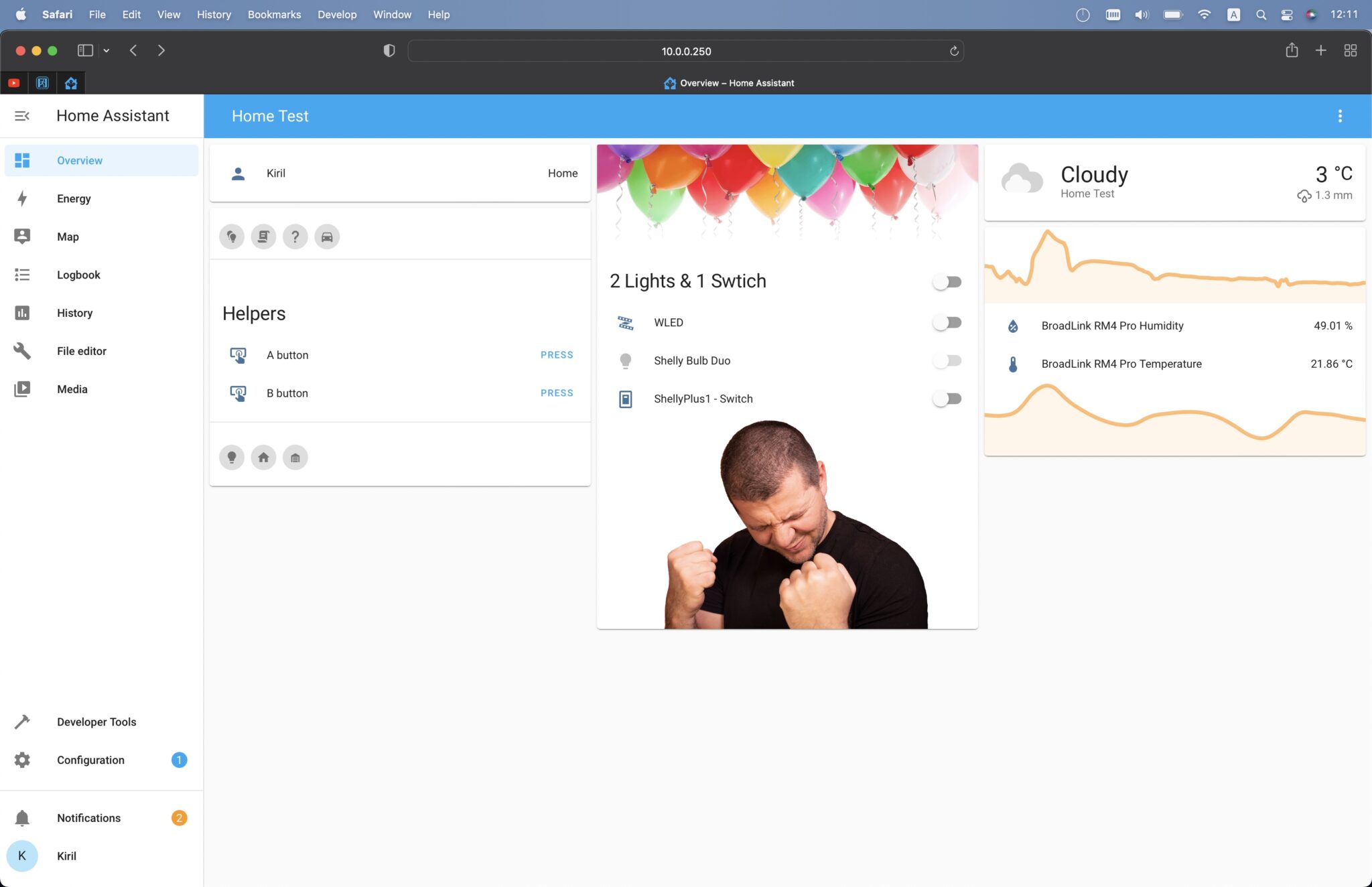Enable the ShellyPlus1 - Switch toggle

[x=947, y=398]
